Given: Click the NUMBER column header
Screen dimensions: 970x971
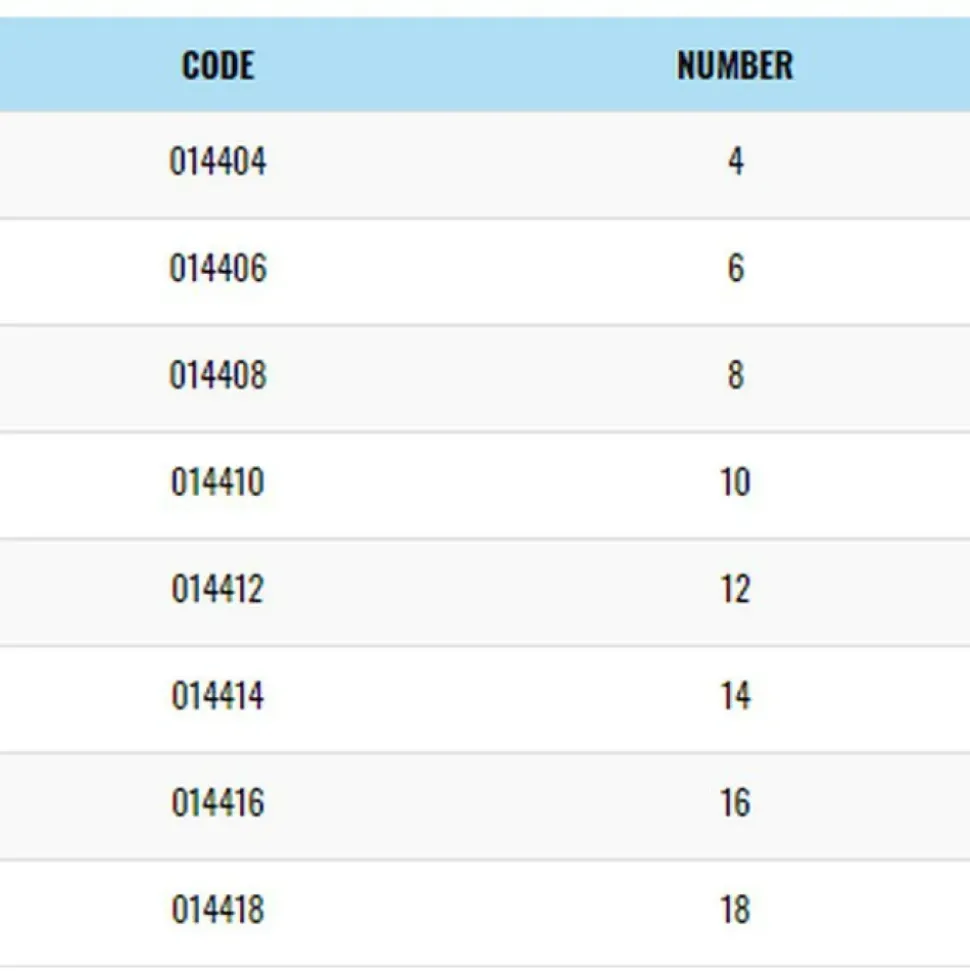Looking at the screenshot, I should [x=735, y=65].
